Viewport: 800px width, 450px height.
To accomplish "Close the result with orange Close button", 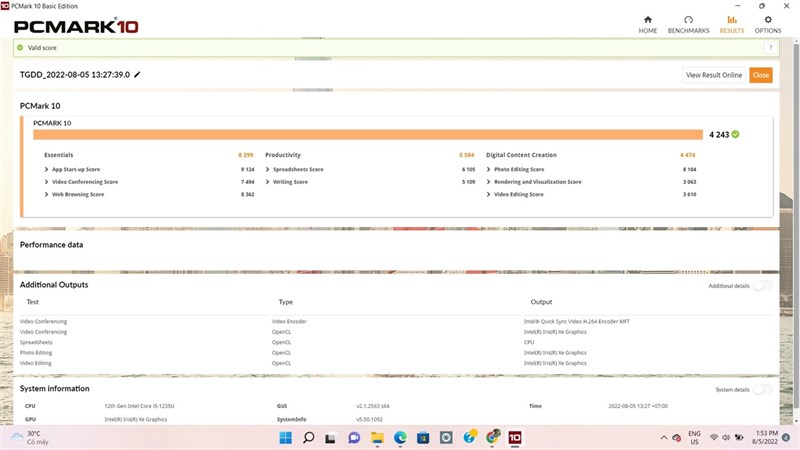I will coord(761,75).
